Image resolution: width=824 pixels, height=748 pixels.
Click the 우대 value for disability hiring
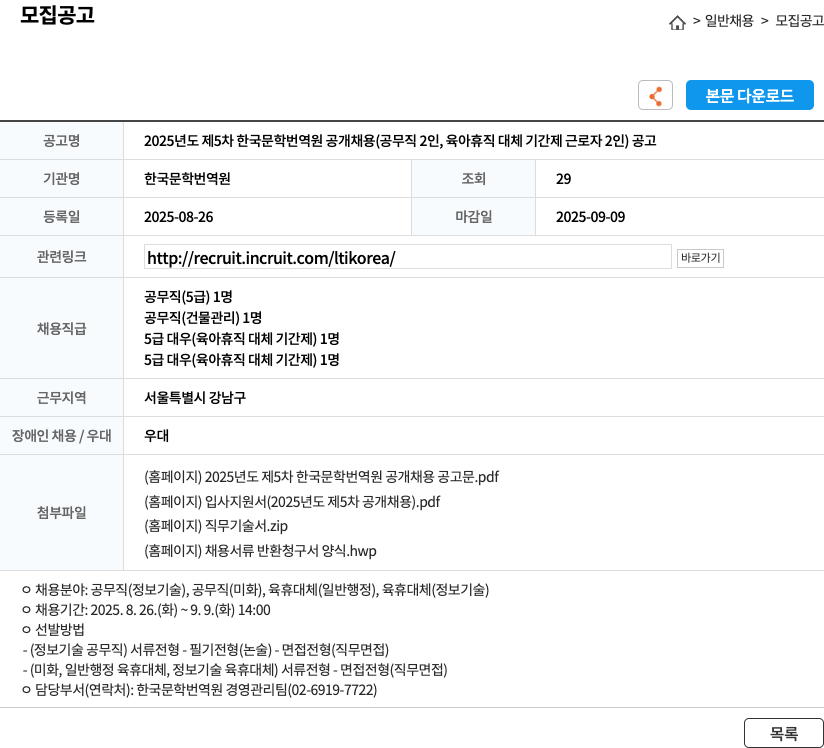pyautogui.click(x=156, y=436)
